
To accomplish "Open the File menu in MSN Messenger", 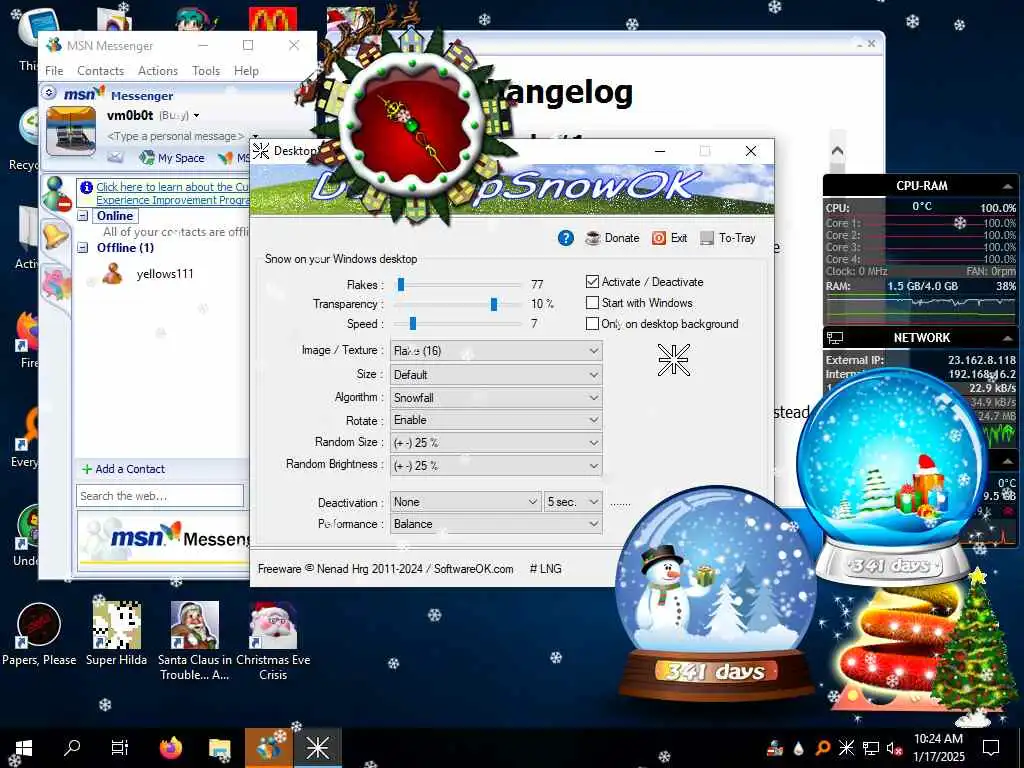I will pyautogui.click(x=54, y=71).
